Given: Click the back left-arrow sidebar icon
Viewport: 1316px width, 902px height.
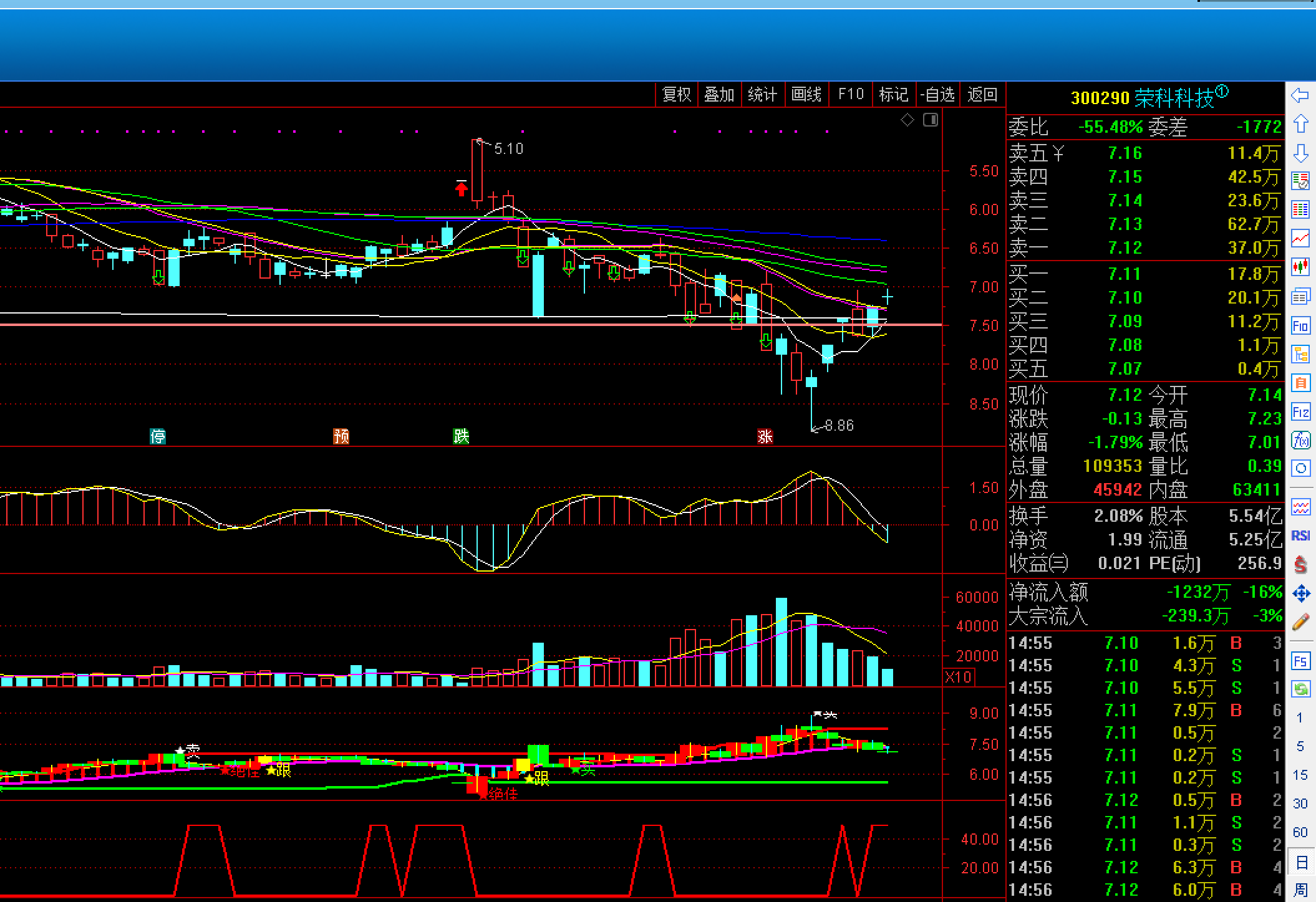Looking at the screenshot, I should coord(1300,95).
